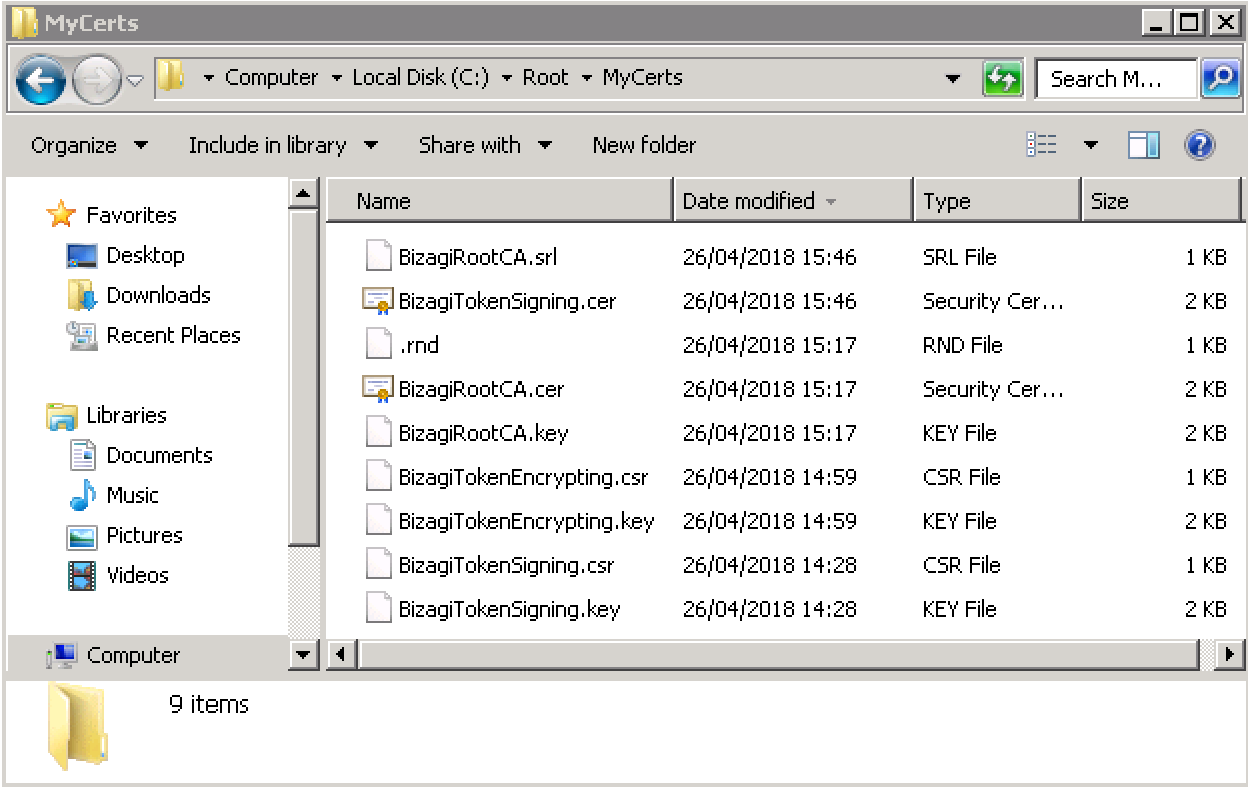Open the address bar history dropdown
This screenshot has height=787, width=1248.
point(954,79)
